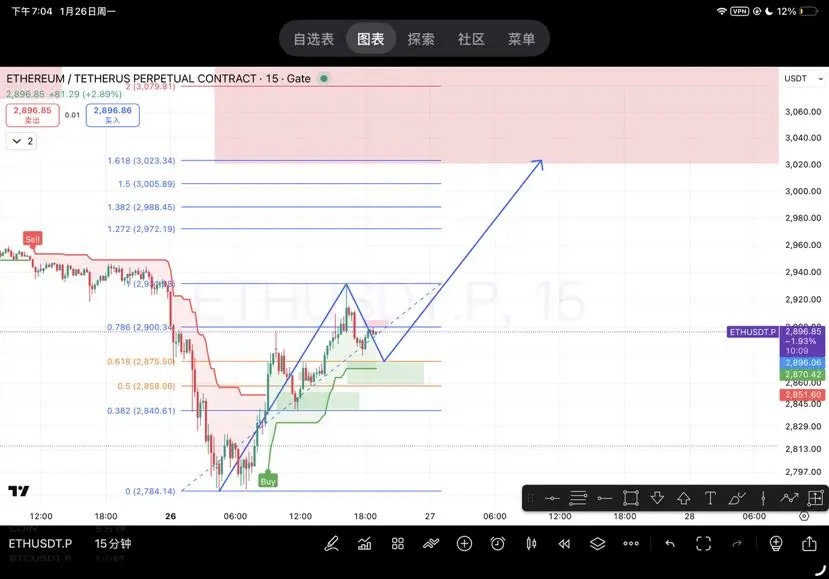This screenshot has width=829, height=579.
Task: Create an alert with alarm clock icon
Action: (498, 544)
